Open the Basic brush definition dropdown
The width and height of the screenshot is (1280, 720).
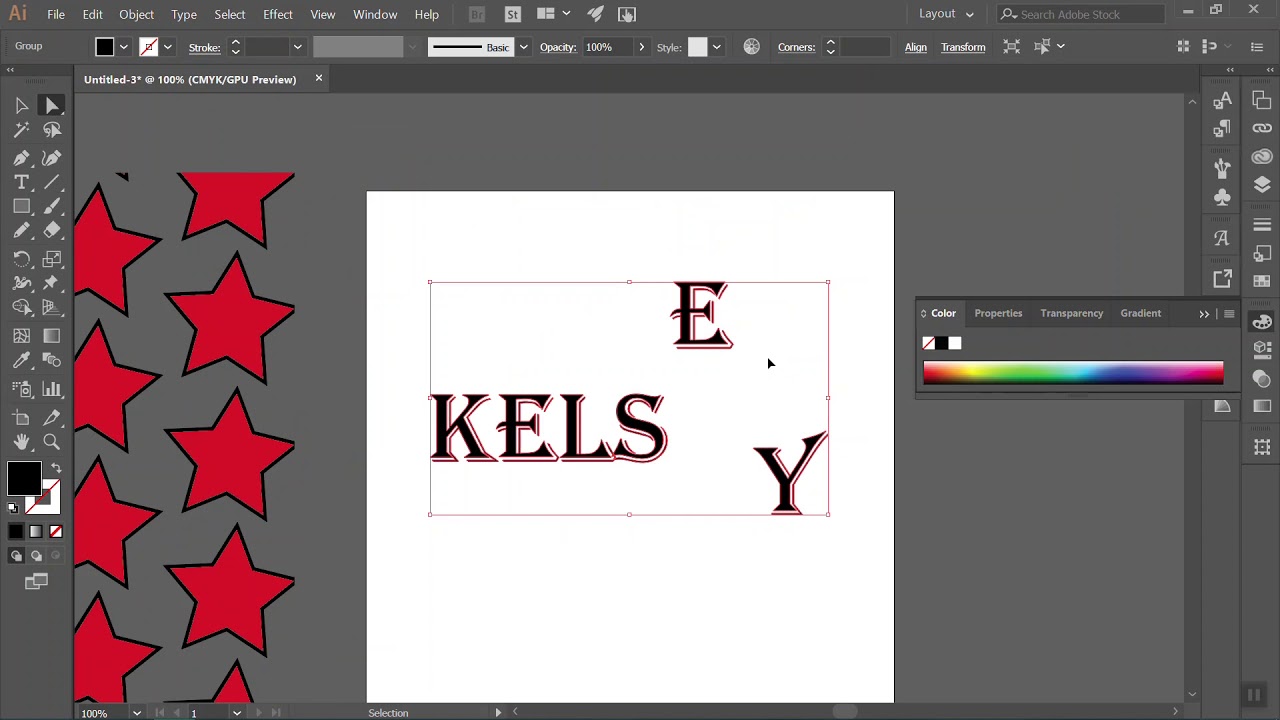(x=523, y=47)
